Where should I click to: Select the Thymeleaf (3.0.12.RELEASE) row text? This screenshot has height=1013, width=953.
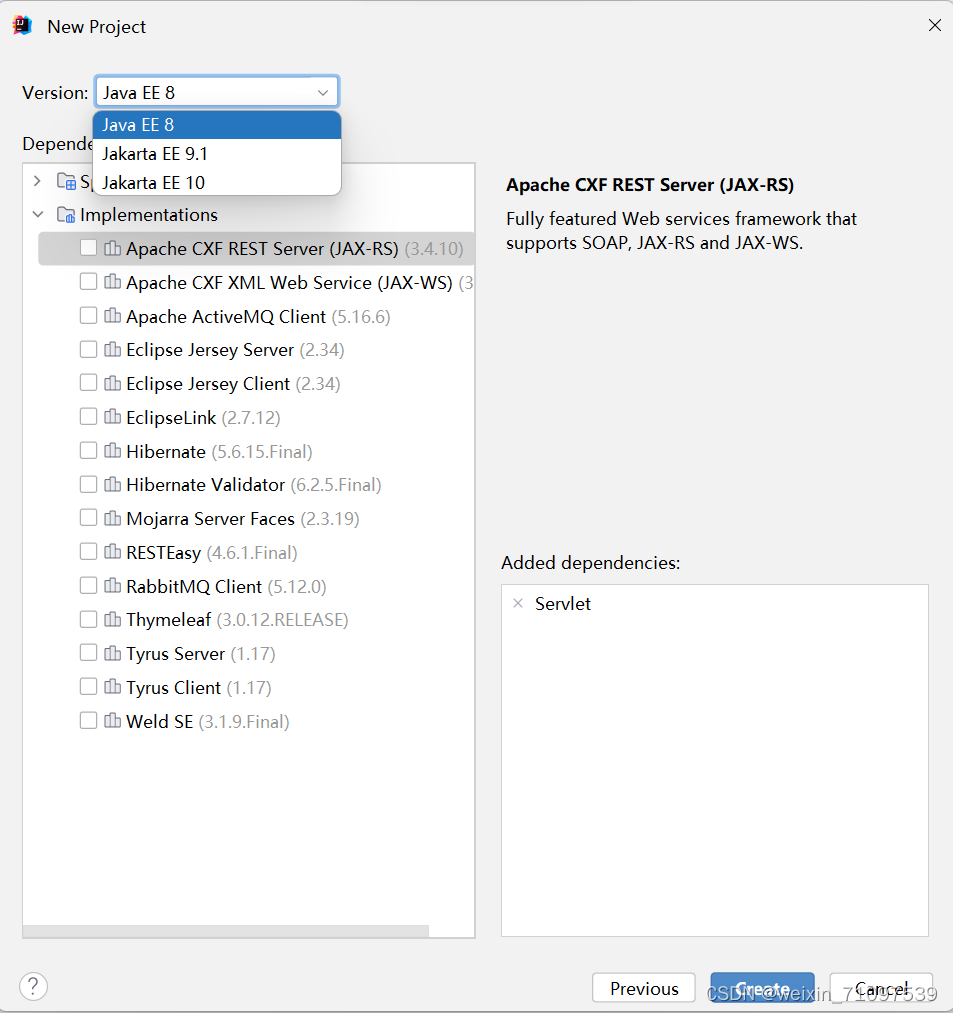tap(237, 620)
